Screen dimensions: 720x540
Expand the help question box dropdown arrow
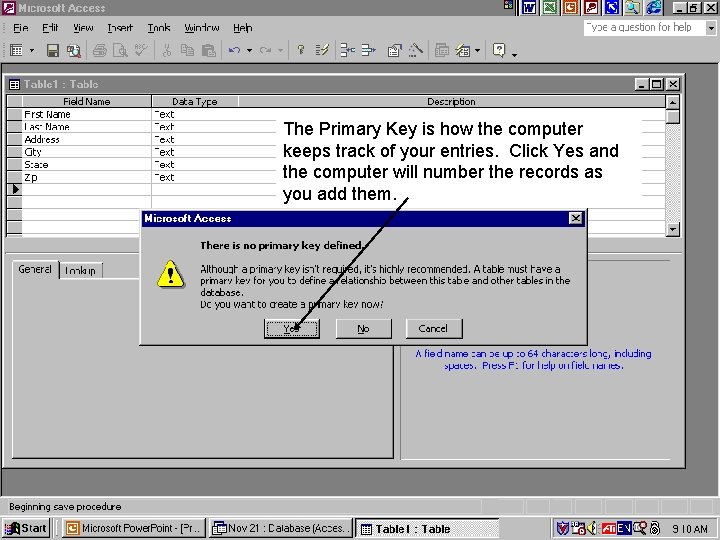pyautogui.click(x=711, y=28)
